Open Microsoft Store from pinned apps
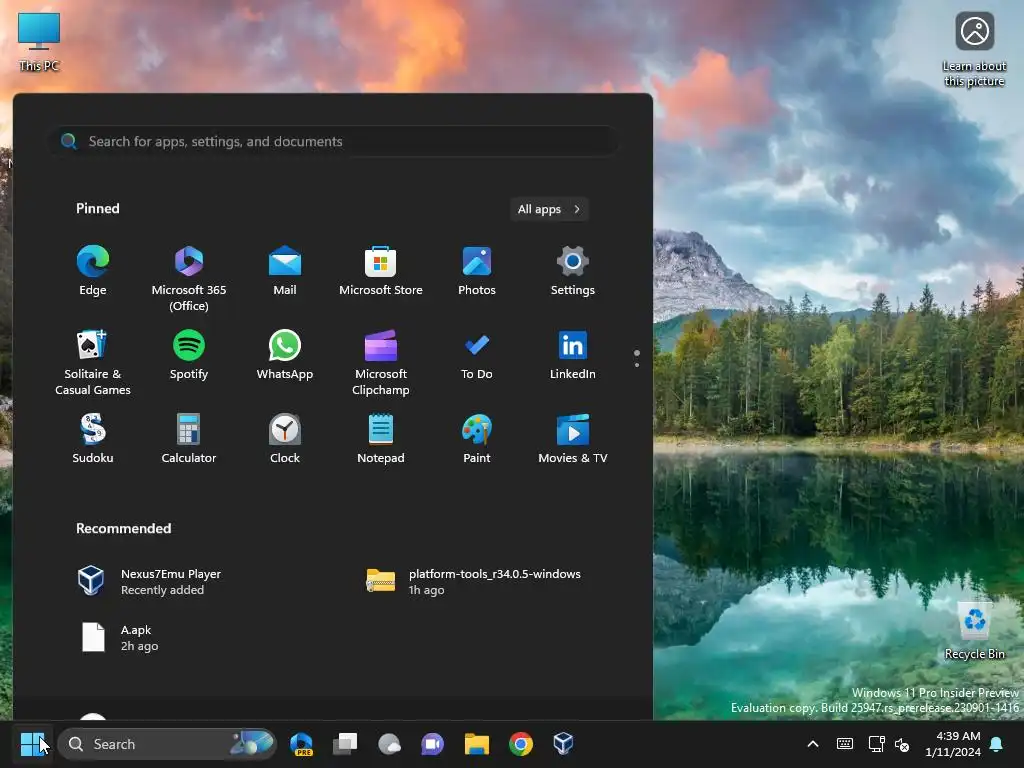The width and height of the screenshot is (1024, 768). (x=381, y=271)
